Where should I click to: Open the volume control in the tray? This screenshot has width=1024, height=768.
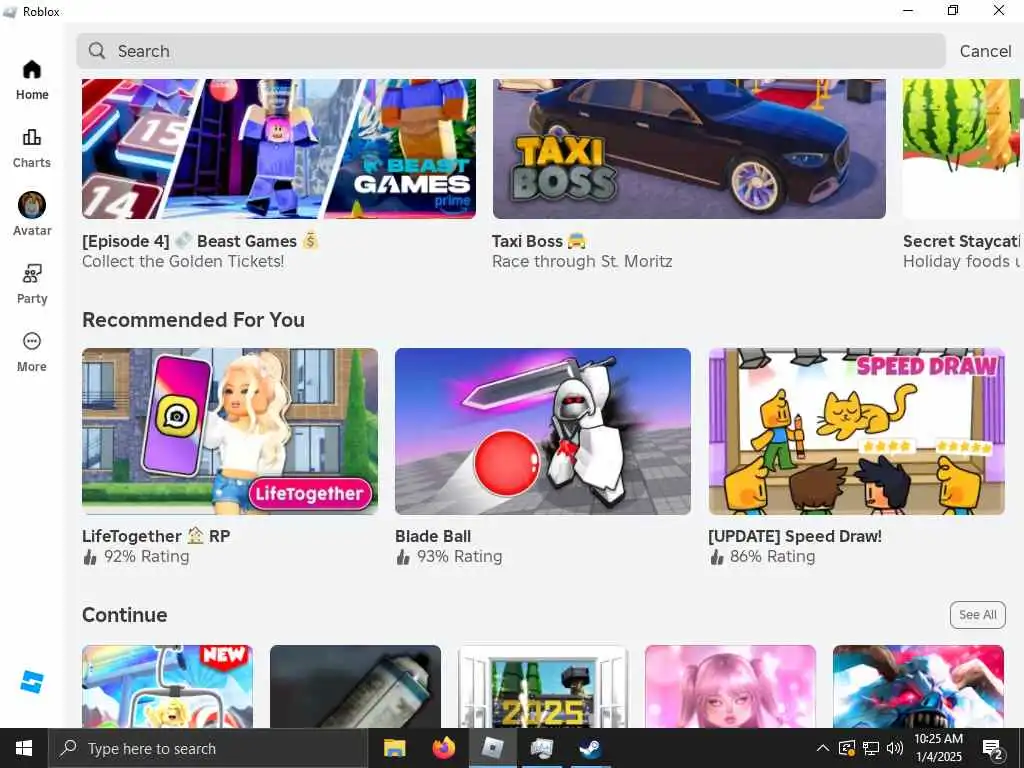pyautogui.click(x=895, y=748)
